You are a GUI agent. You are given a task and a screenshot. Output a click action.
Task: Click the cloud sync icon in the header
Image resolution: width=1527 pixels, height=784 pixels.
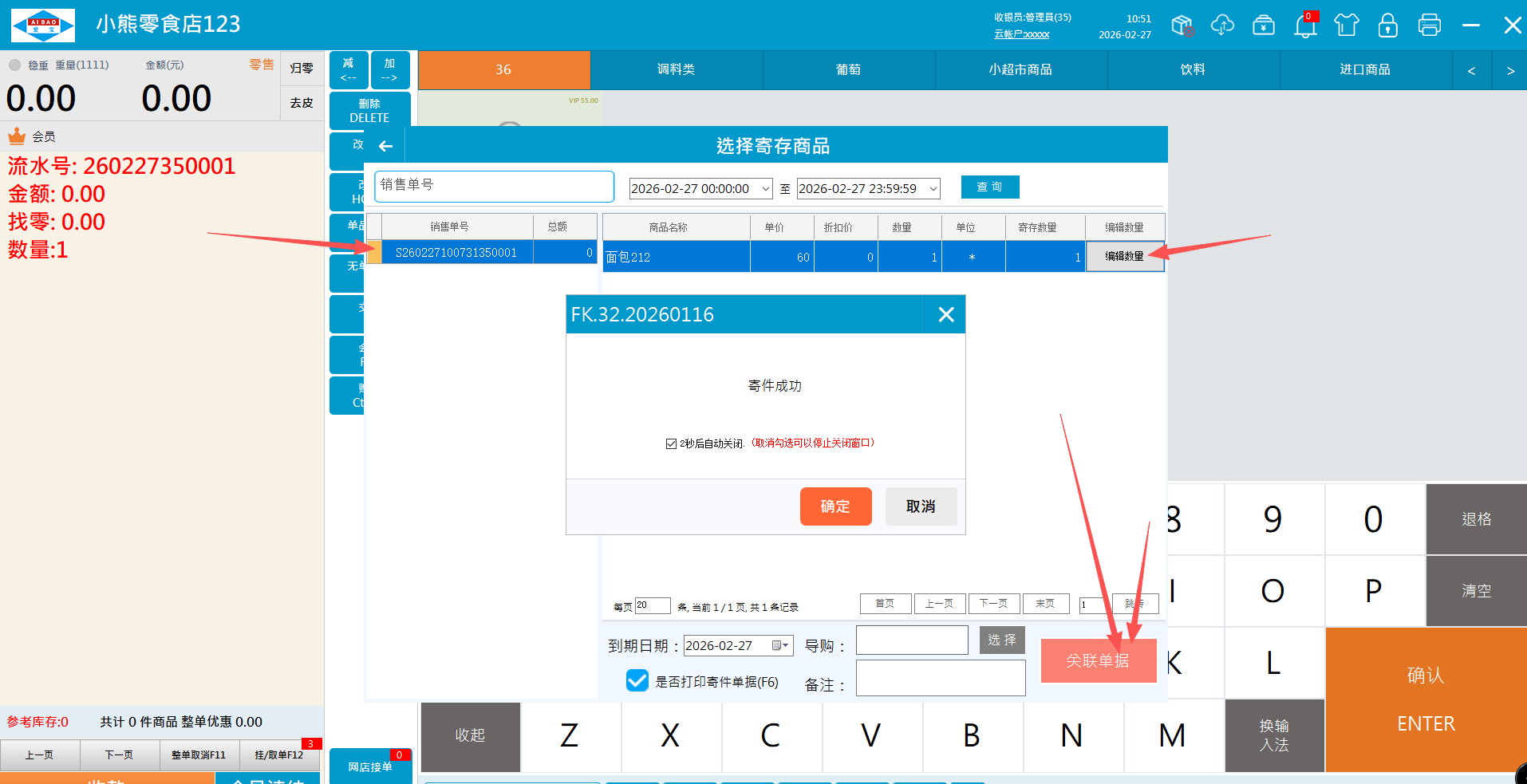(1222, 26)
